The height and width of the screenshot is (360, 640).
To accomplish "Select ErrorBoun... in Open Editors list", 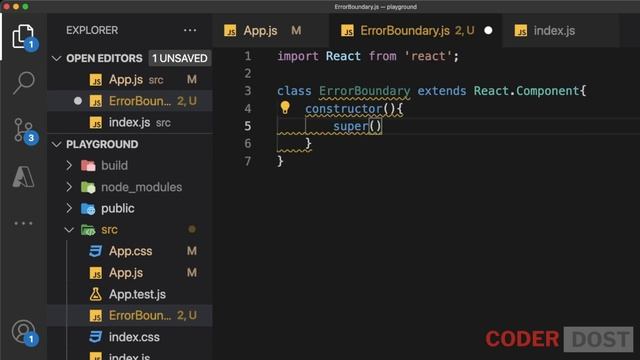I will point(130,101).
